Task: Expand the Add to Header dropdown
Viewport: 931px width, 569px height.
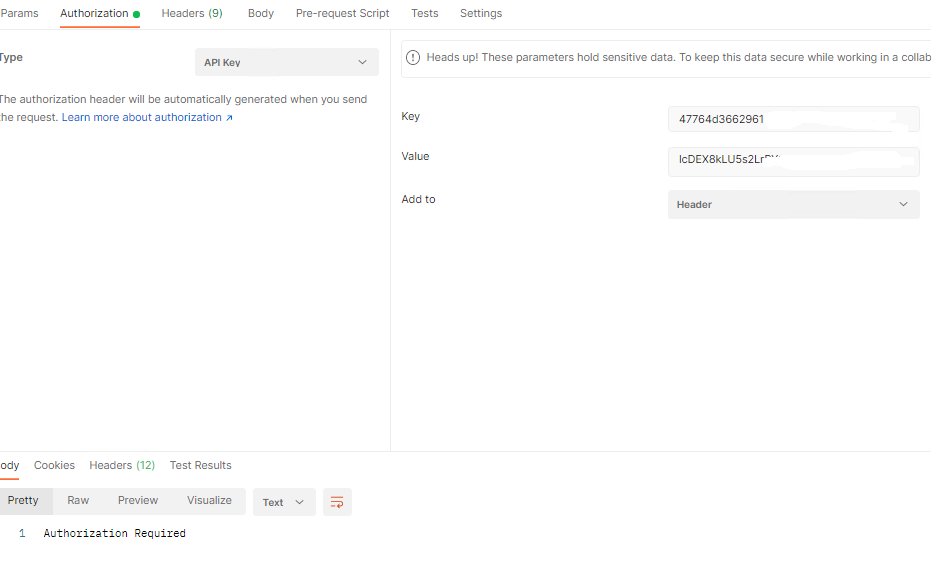Action: click(793, 204)
